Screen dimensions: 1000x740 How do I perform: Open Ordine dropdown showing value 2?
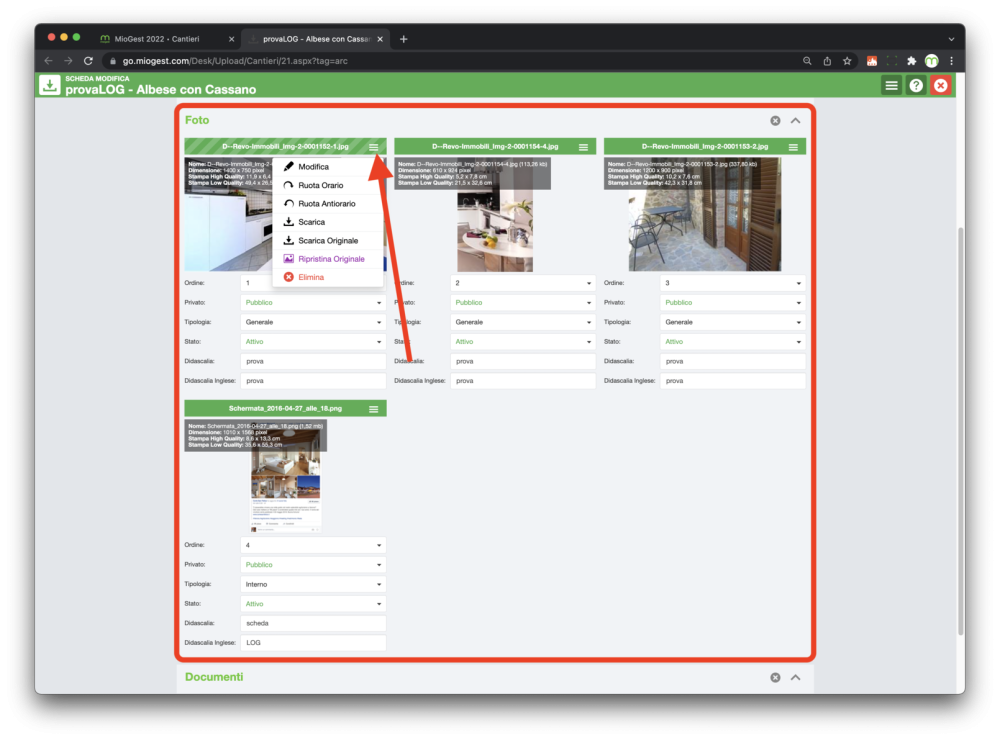click(522, 283)
